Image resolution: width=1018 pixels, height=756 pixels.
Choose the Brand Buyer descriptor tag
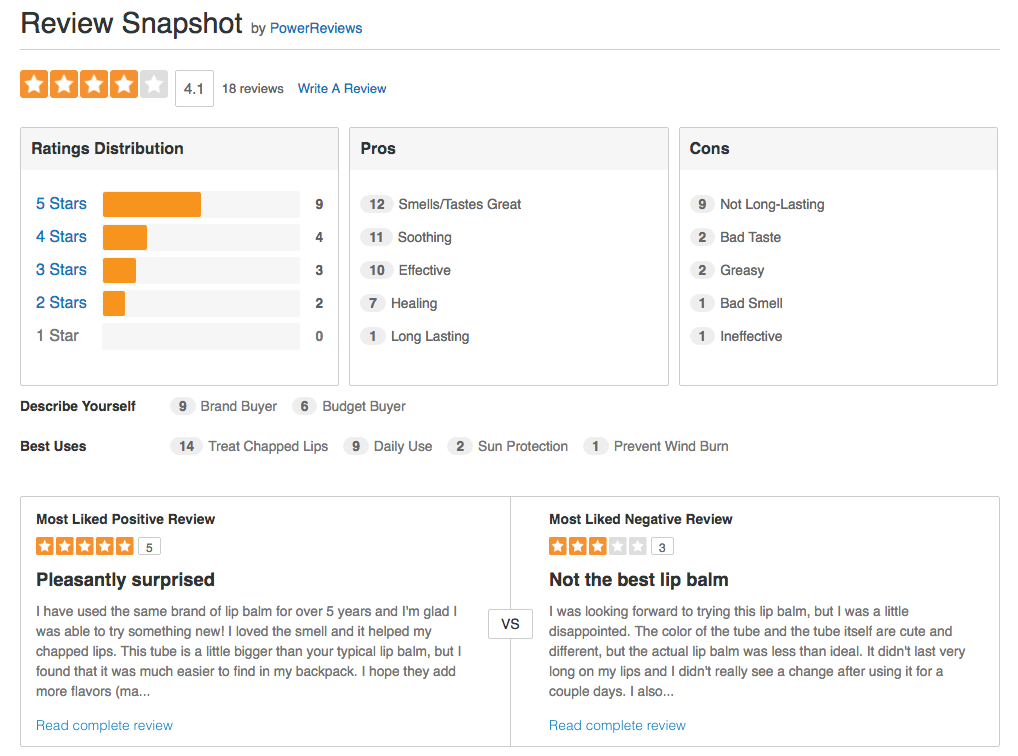tap(238, 406)
